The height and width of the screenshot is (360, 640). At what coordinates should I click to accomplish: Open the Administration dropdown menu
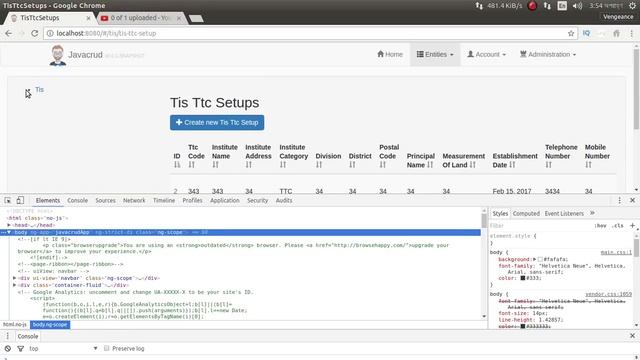tap(548, 54)
